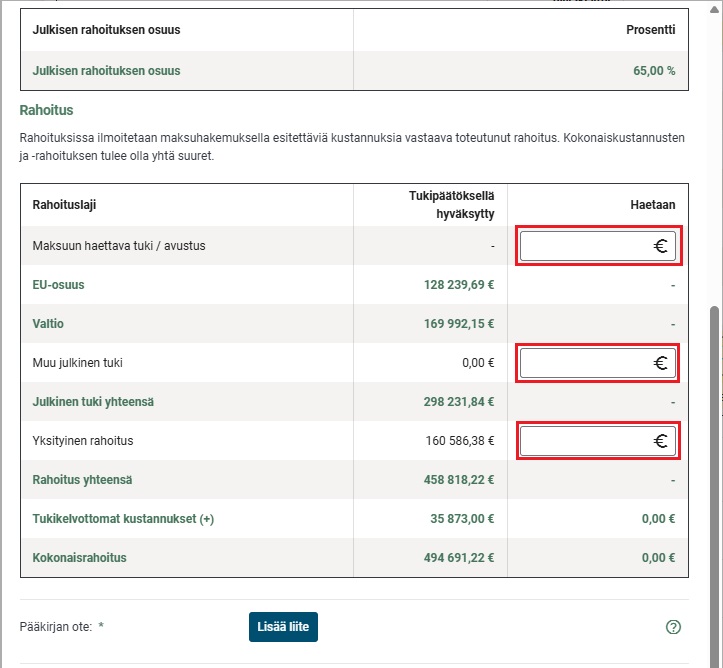Focus the Yksityinen rahoitus amount input
Screen dimensions: 723x668
point(586,441)
